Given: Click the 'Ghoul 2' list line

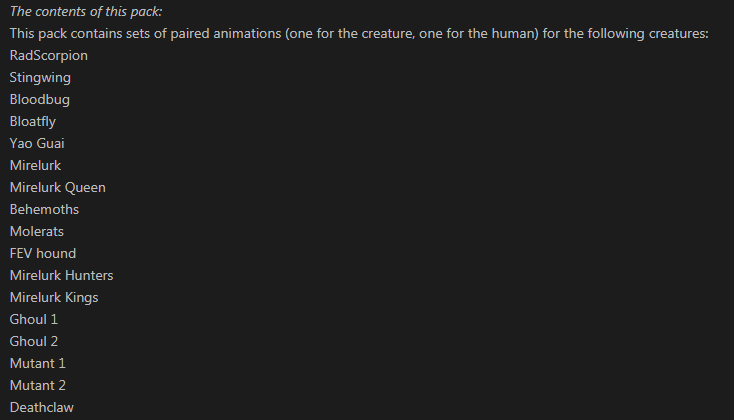Looking at the screenshot, I should click(x=34, y=342).
